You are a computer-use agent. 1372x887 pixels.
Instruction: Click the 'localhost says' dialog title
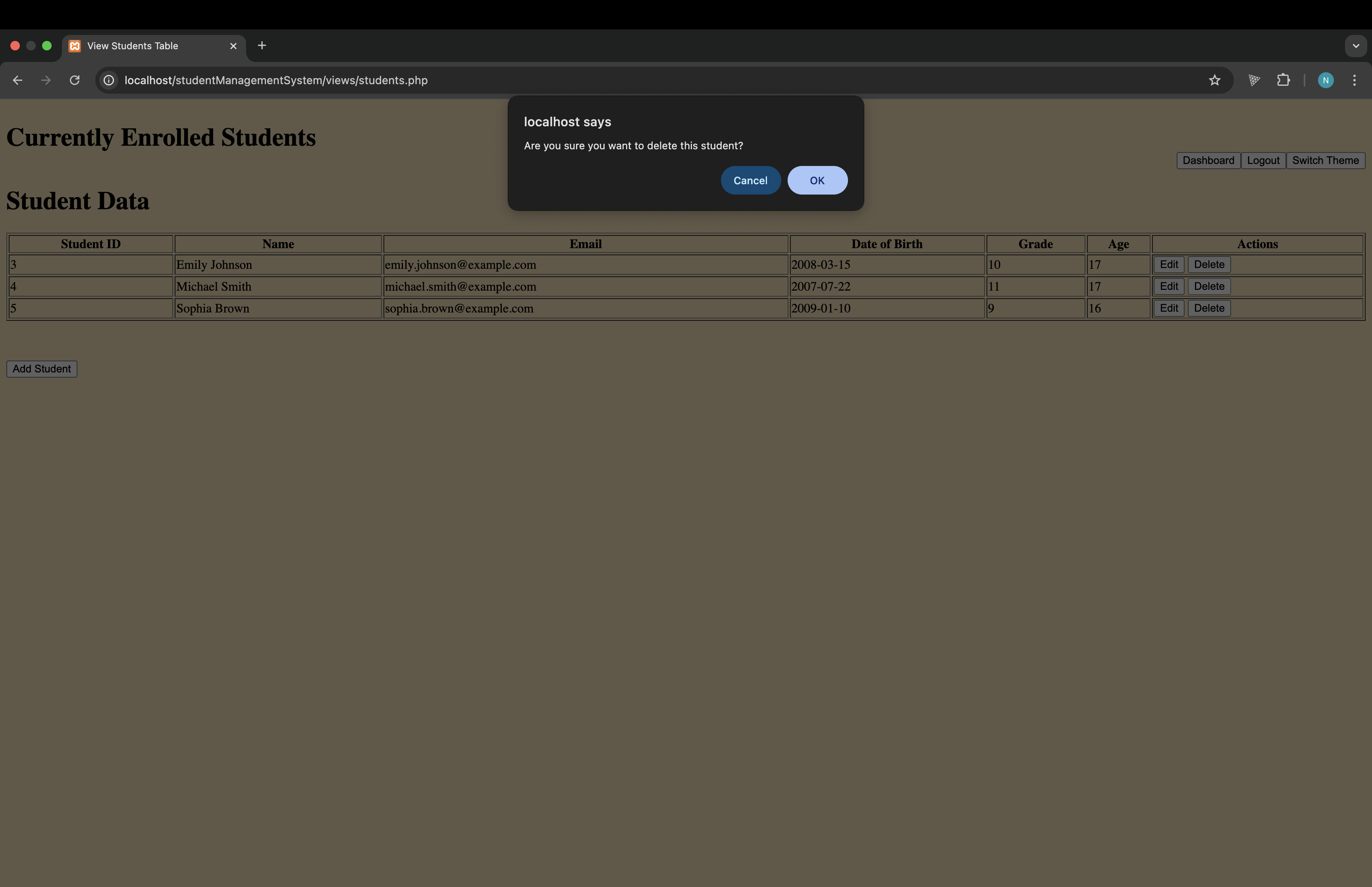pyautogui.click(x=567, y=122)
